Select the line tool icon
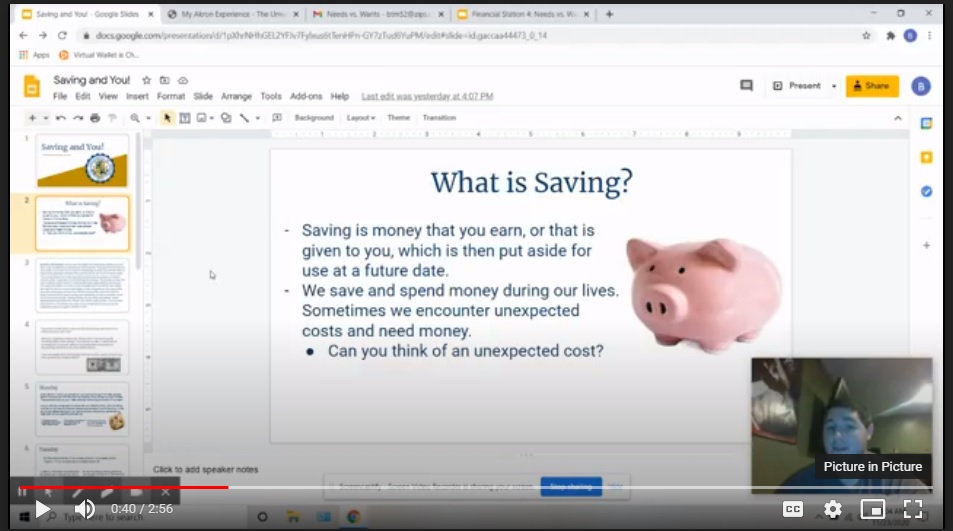This screenshot has height=531, width=953. coord(244,118)
